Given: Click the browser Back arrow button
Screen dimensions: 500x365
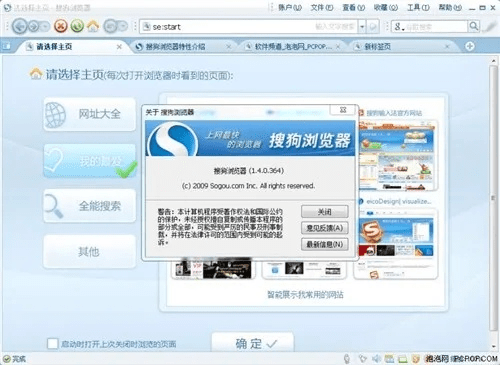Looking at the screenshot, I should pos(20,26).
